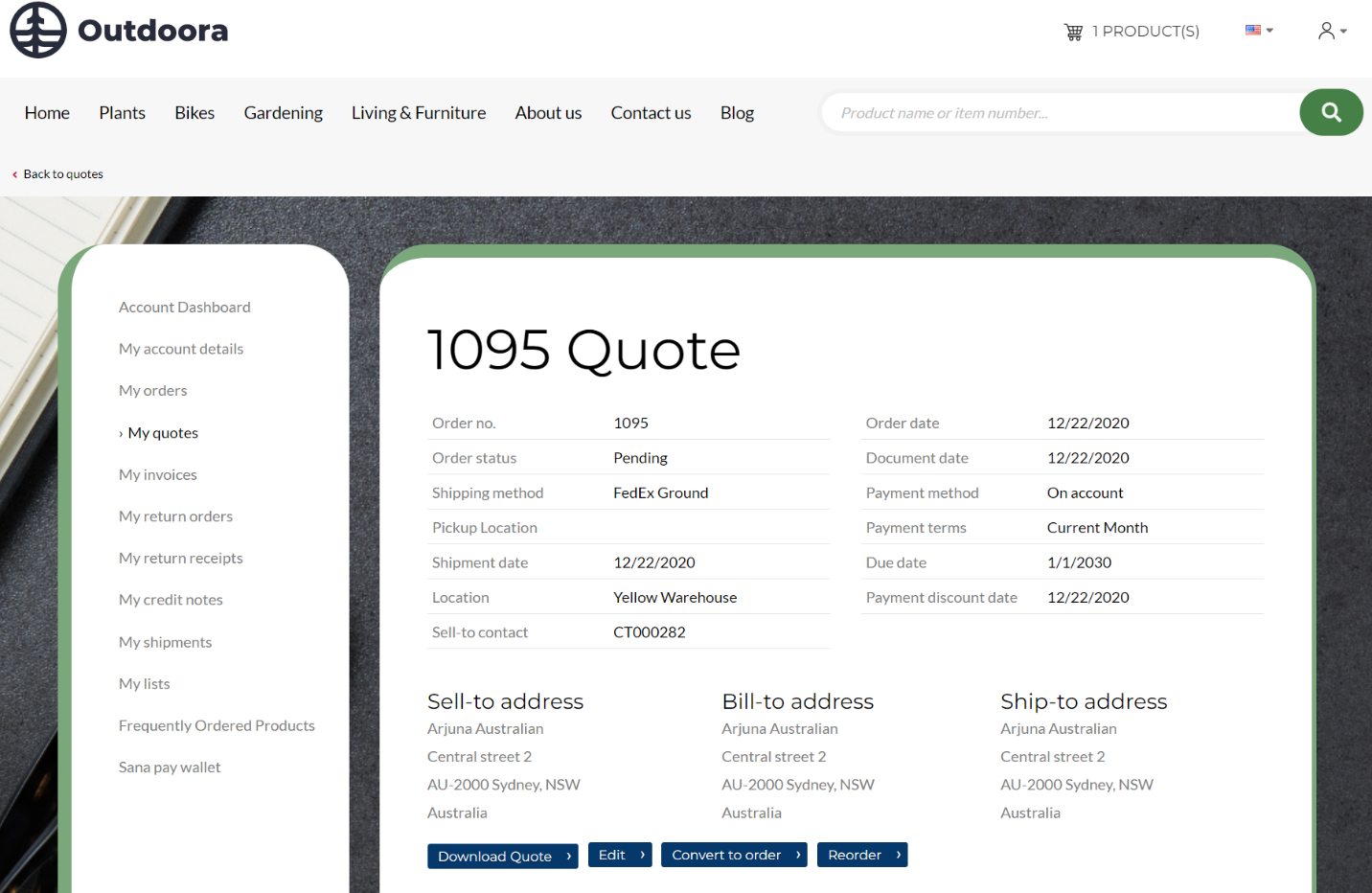Click the green search magnifier button

click(1331, 112)
